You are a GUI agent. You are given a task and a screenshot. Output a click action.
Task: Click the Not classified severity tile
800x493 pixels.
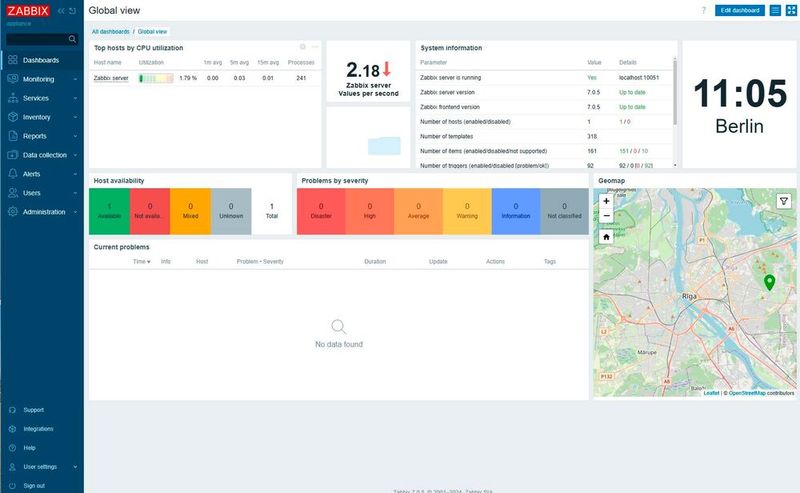[x=564, y=211]
